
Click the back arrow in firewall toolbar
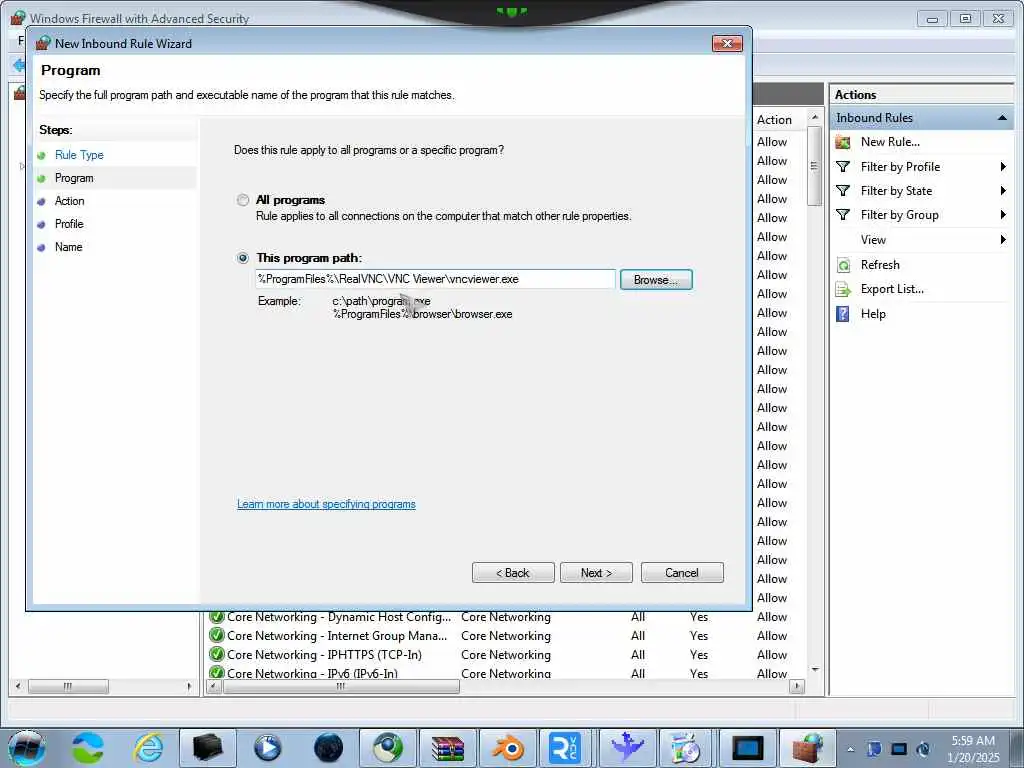click(19, 65)
